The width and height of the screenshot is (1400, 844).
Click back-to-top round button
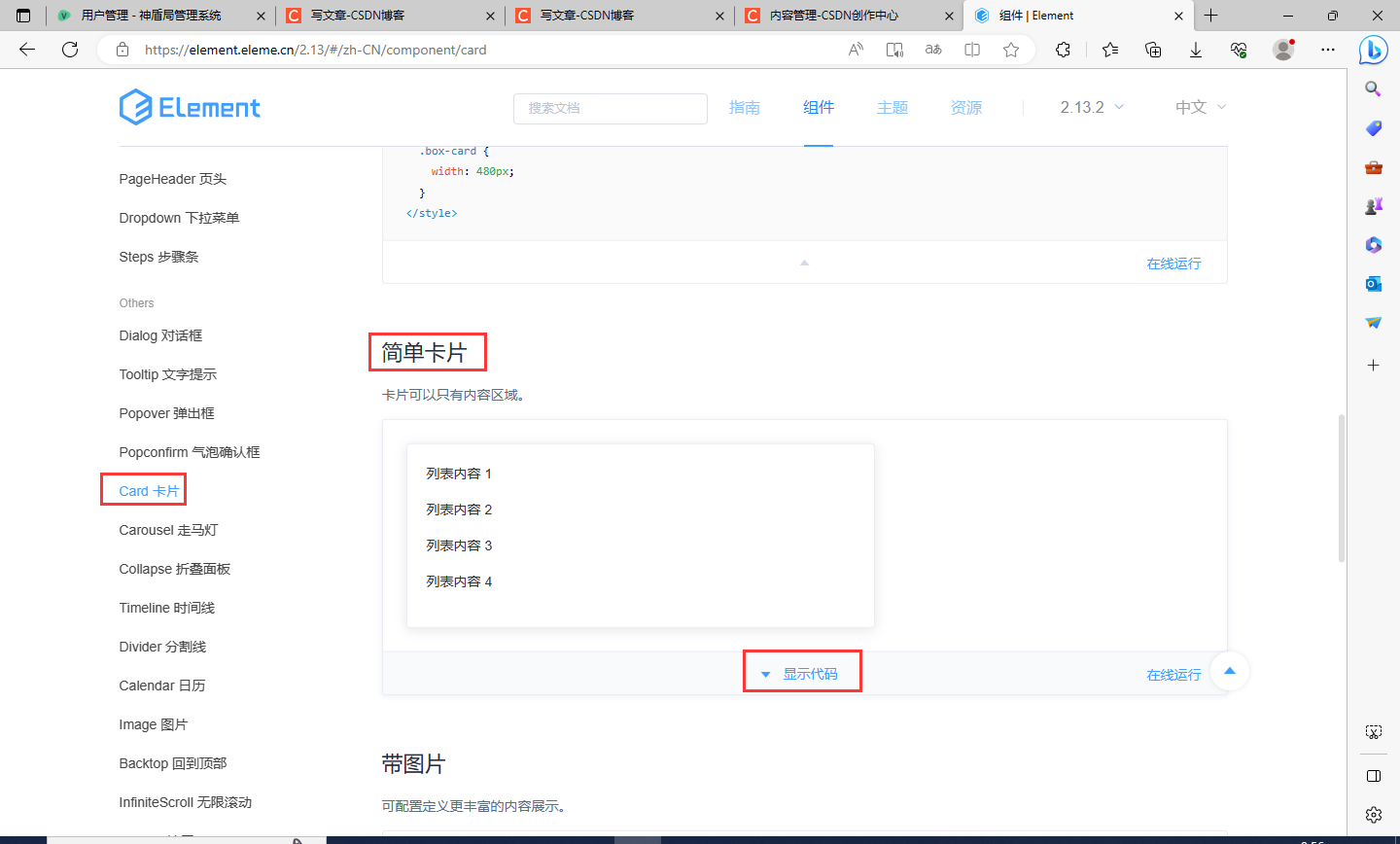click(1230, 671)
